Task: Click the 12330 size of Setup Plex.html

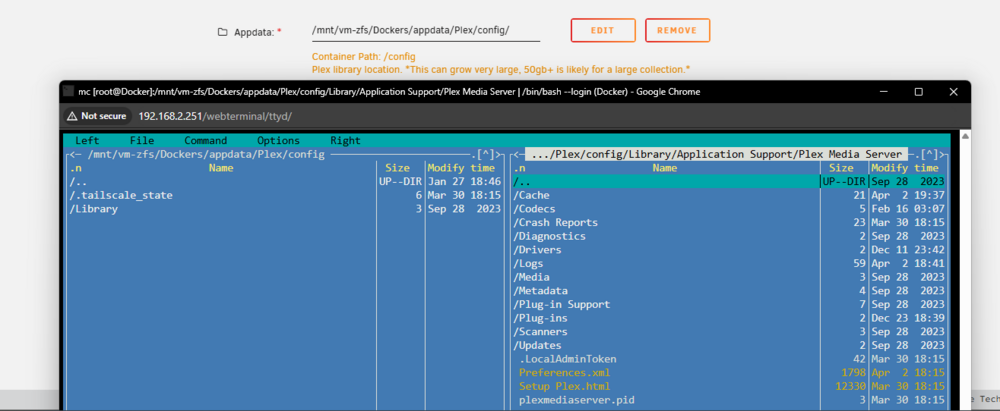Action: (851, 386)
